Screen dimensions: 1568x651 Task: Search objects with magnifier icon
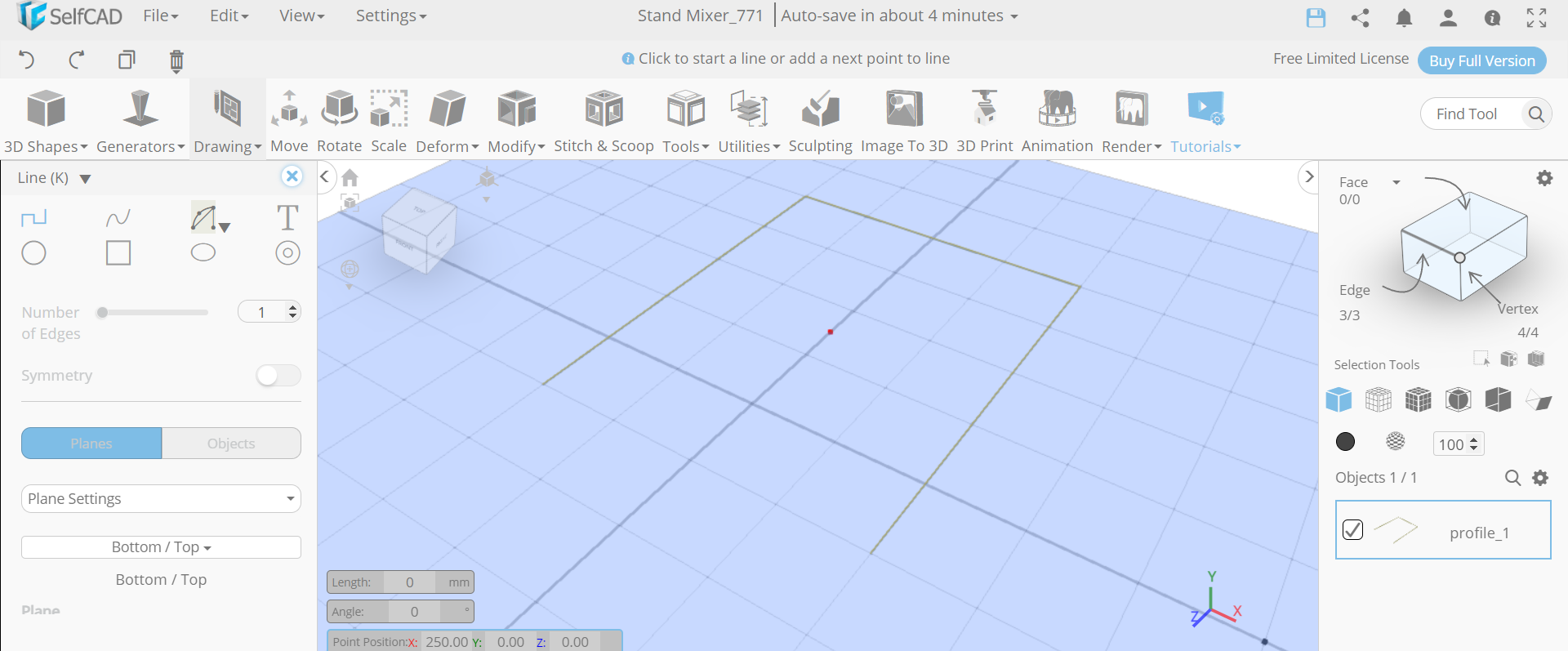click(1512, 478)
